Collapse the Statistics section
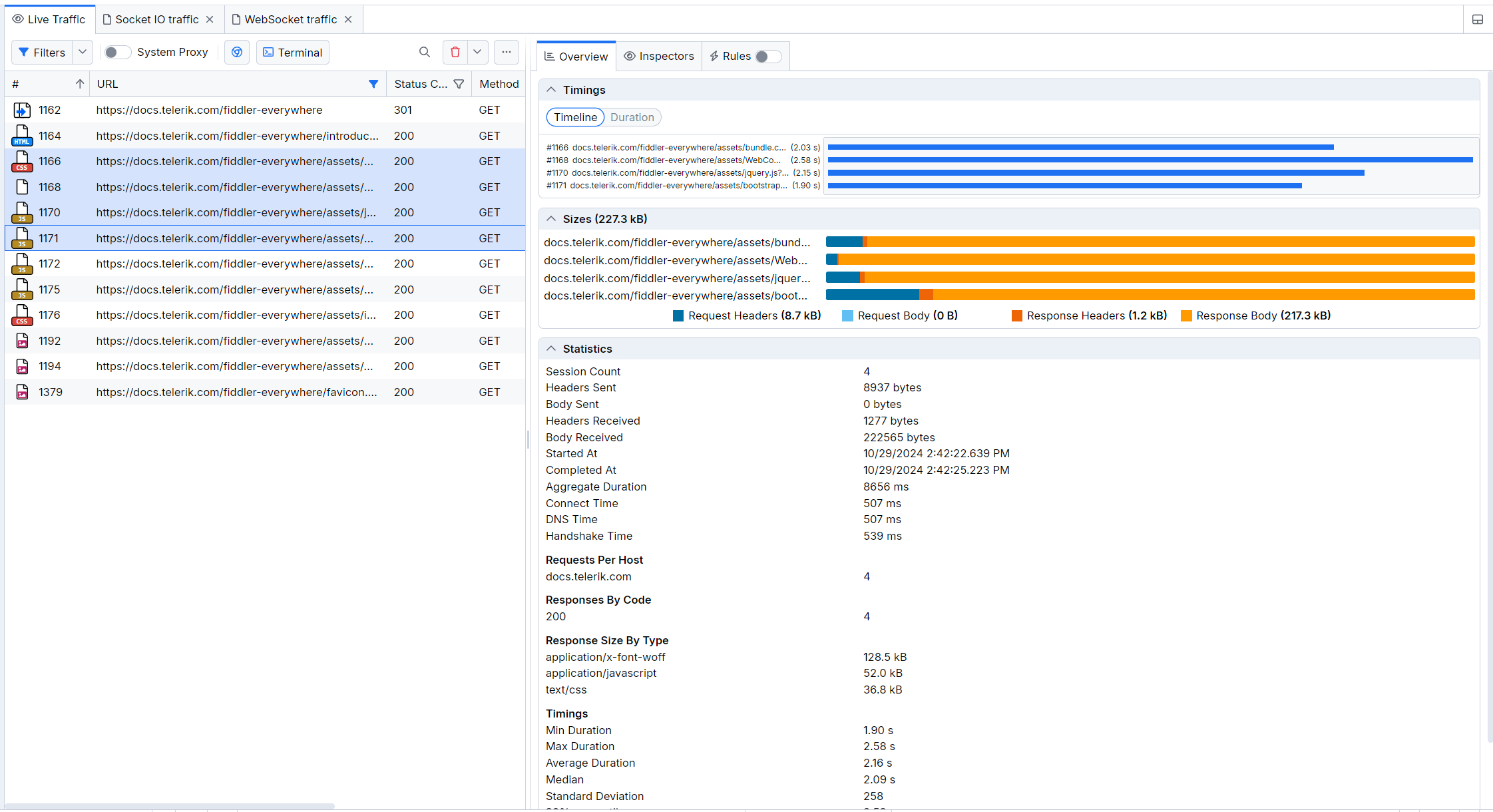Image resolution: width=1493 pixels, height=812 pixels. pyautogui.click(x=551, y=348)
